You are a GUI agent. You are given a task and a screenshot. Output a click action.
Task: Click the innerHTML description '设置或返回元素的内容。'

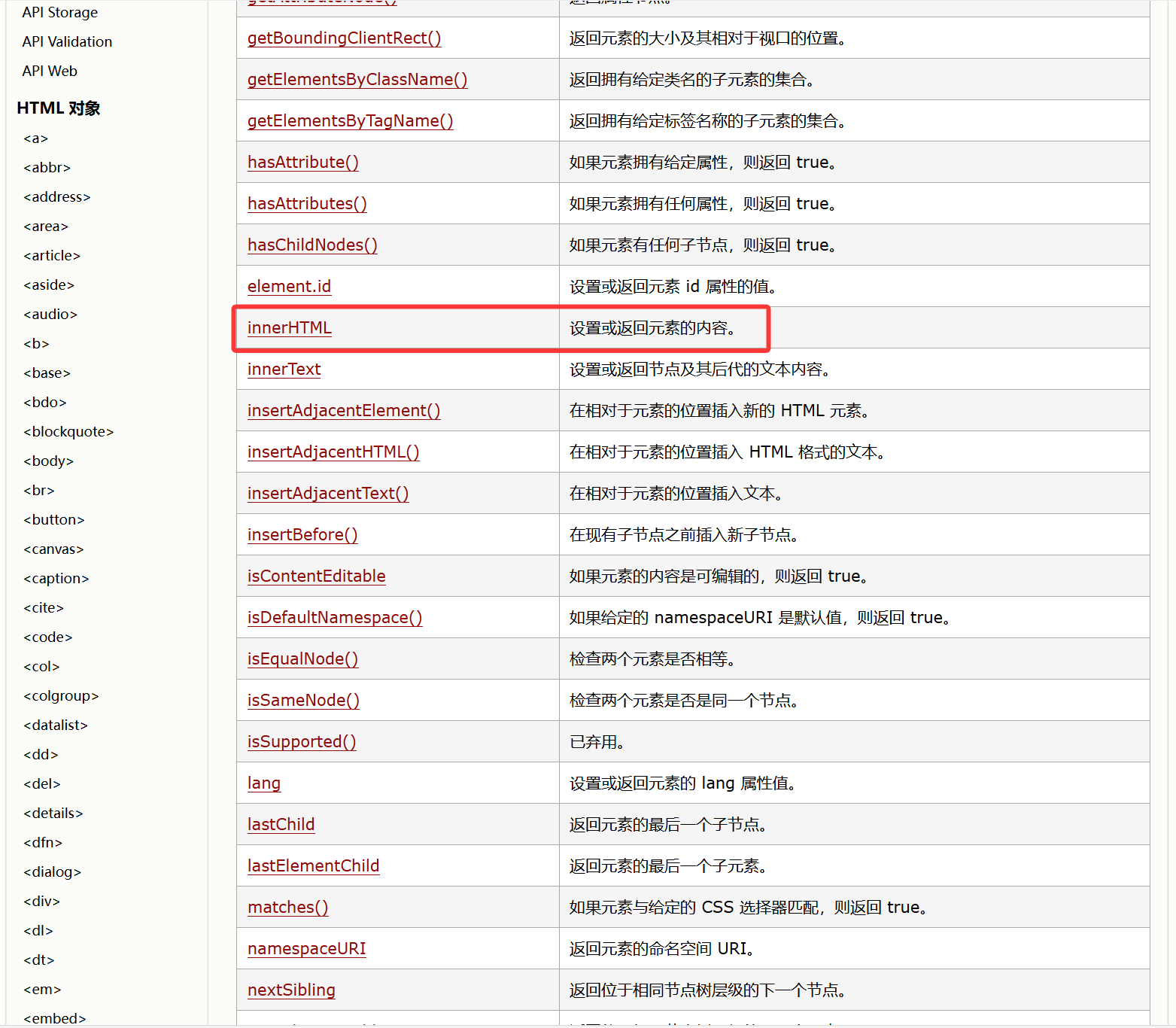(x=652, y=327)
